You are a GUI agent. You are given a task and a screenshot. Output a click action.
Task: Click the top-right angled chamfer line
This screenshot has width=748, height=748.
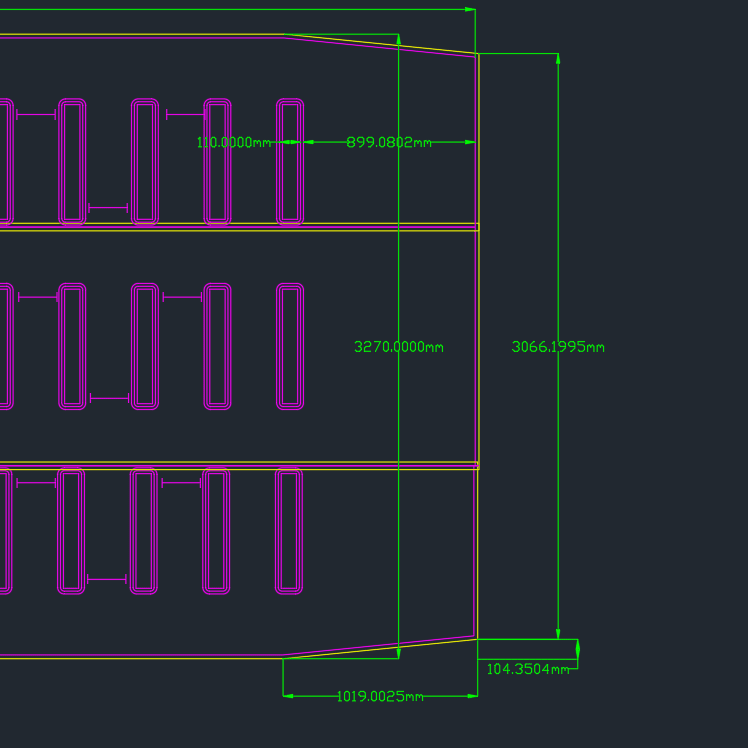pyautogui.click(x=380, y=43)
